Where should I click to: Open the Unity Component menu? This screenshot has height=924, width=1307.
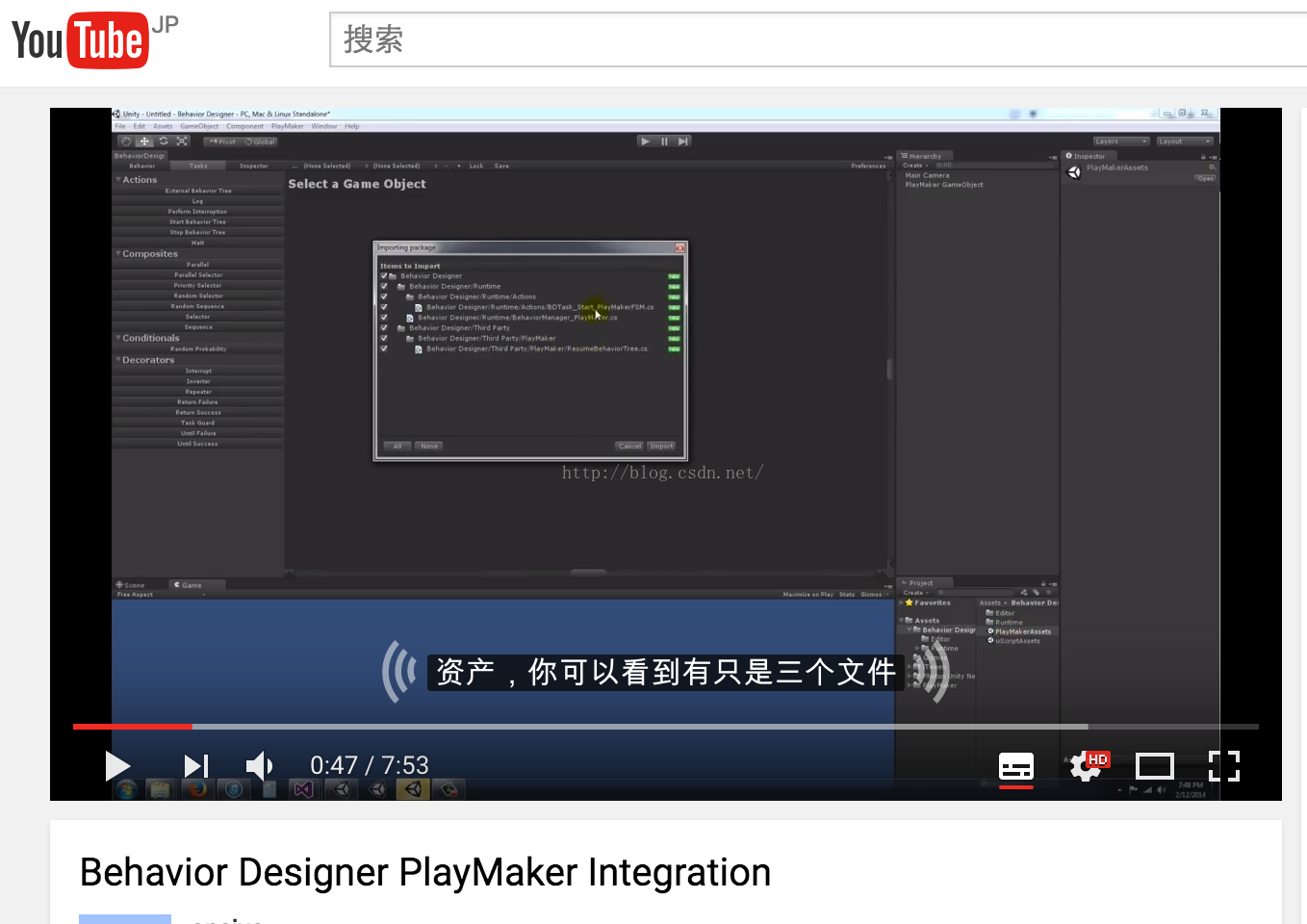coord(244,126)
